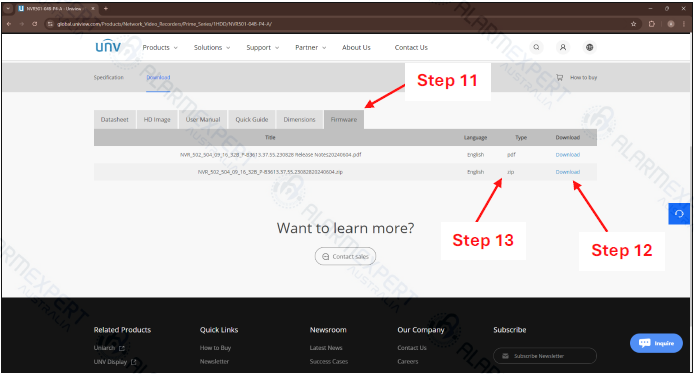694x374 pixels.
Task: Expand the Partner menu
Action: click(311, 47)
